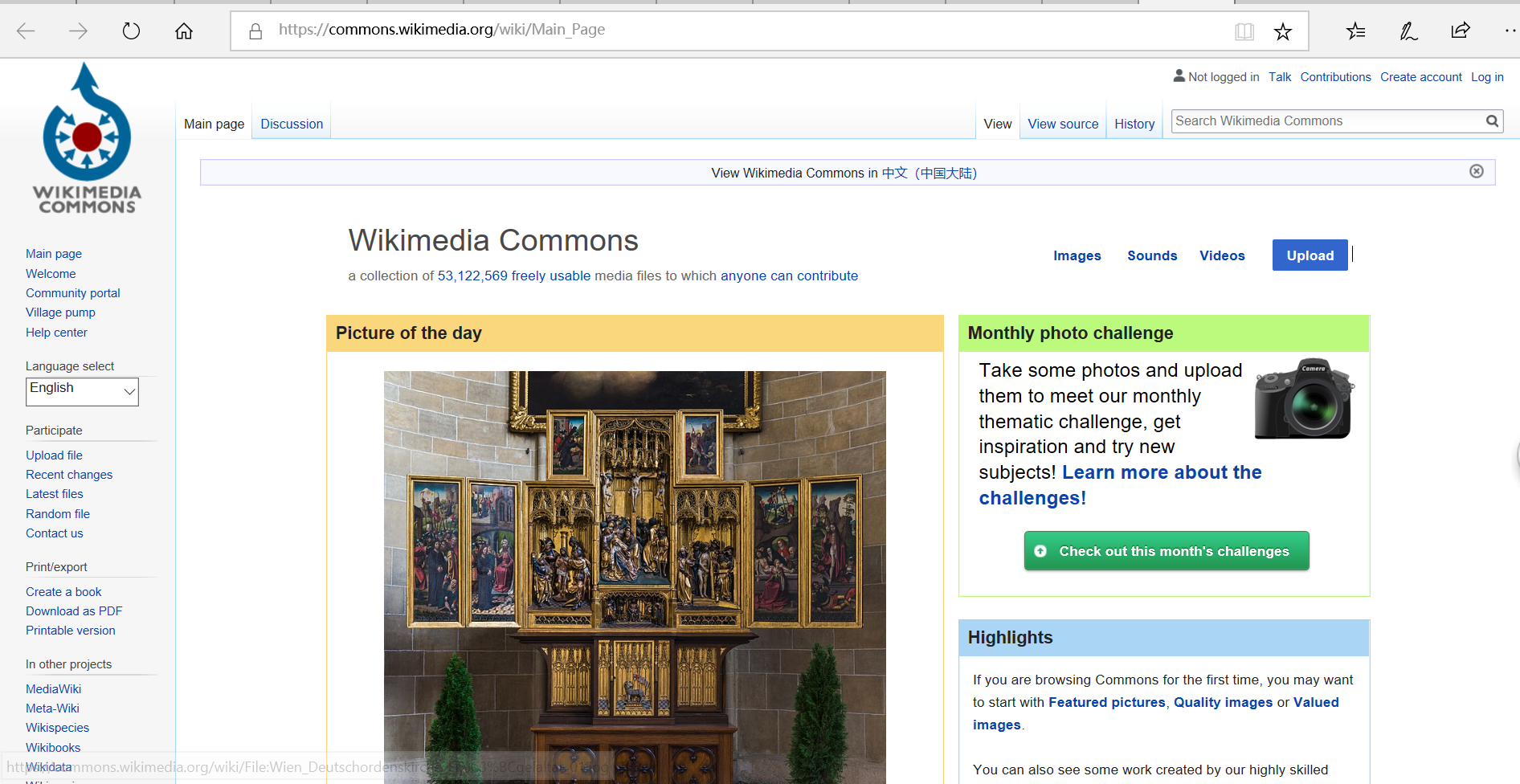Image resolution: width=1520 pixels, height=784 pixels.
Task: Open the Picture of the day altar image
Action: 635,577
